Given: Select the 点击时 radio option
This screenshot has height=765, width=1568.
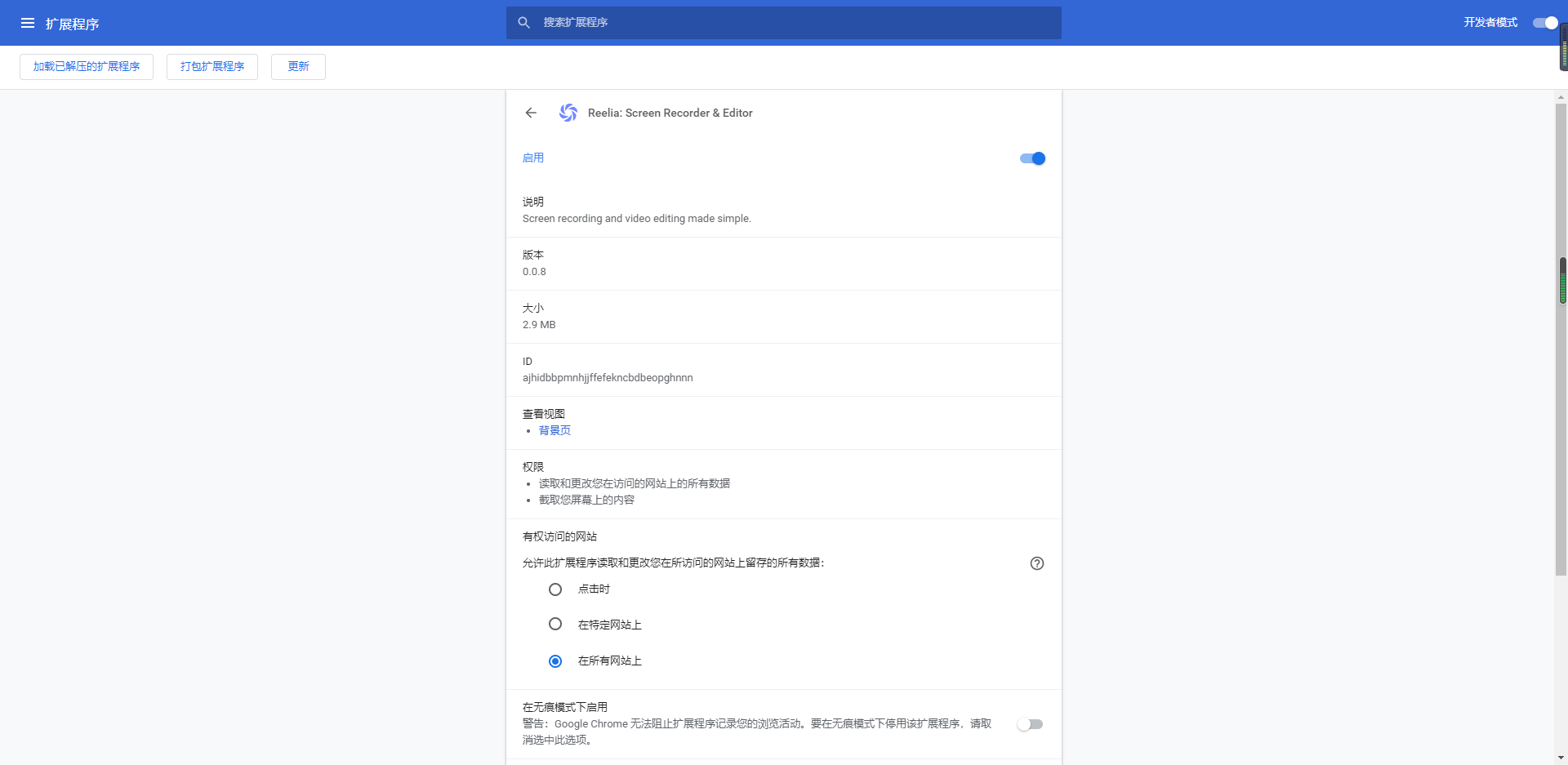Looking at the screenshot, I should click(555, 589).
